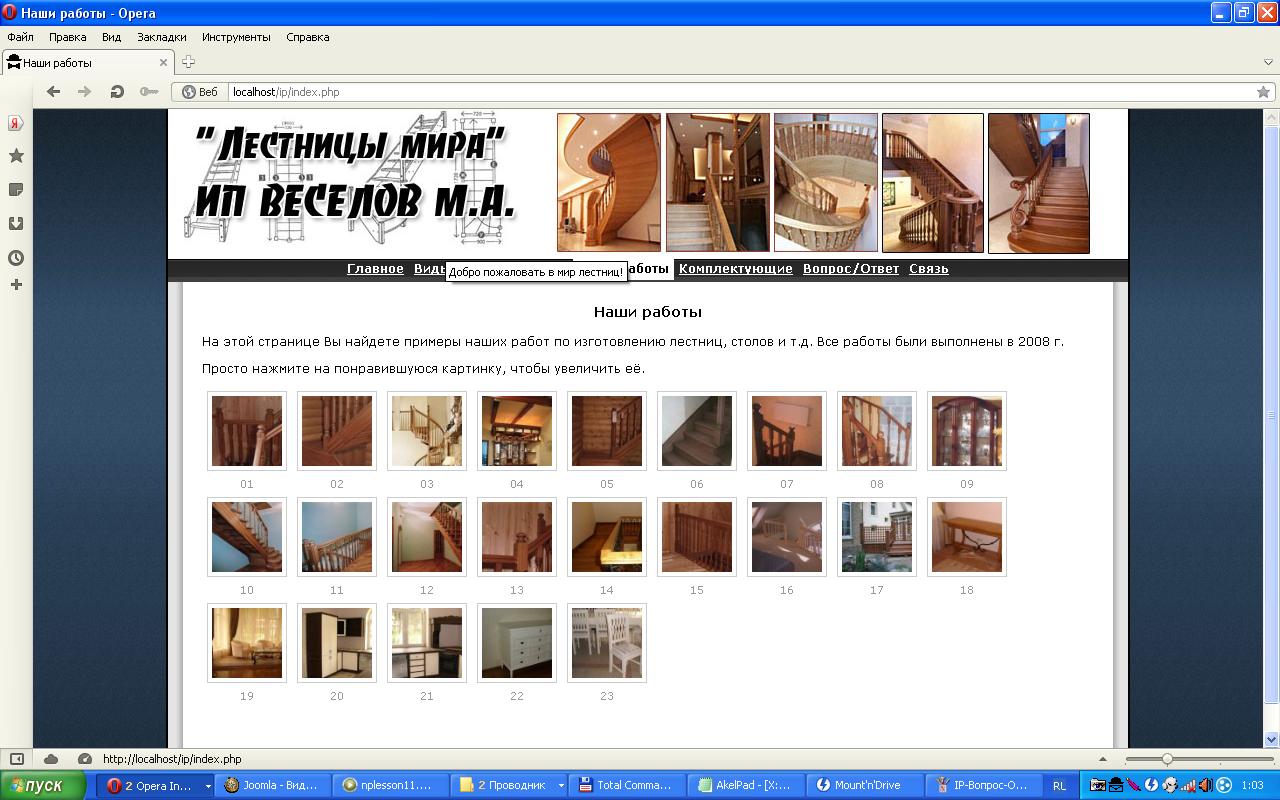This screenshot has height=800, width=1280.
Task: Click the address field showing localhost/ip/index.php
Action: pyautogui.click(x=740, y=92)
